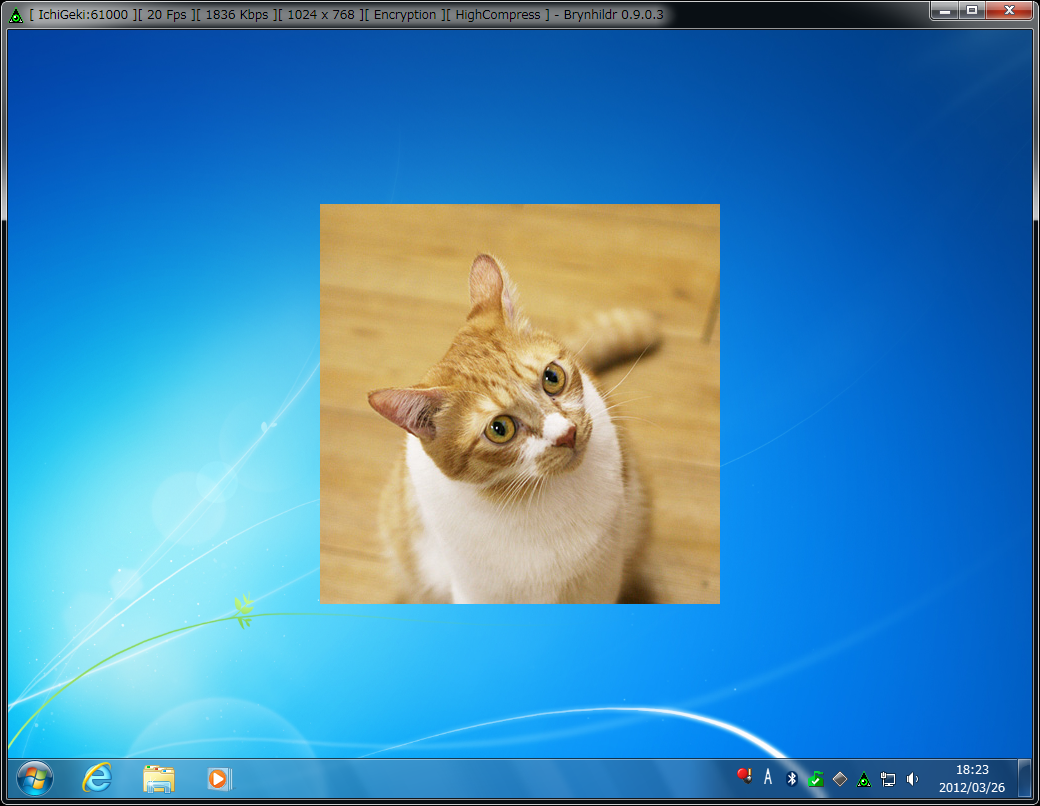The height and width of the screenshot is (806, 1040).
Task: Click the gray diamond tray icon
Action: coord(839,778)
